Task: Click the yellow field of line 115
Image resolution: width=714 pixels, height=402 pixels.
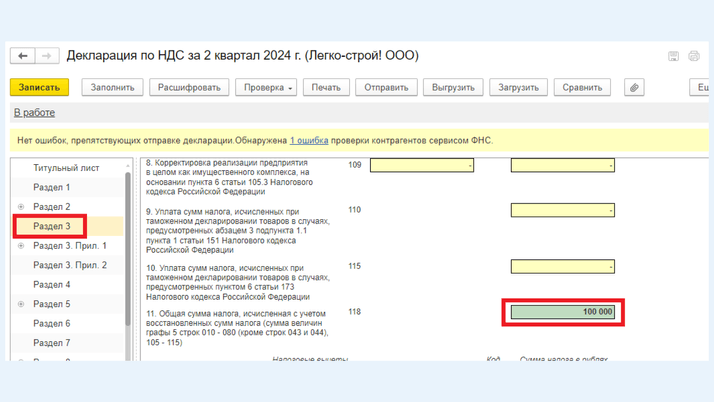Action: click(563, 267)
